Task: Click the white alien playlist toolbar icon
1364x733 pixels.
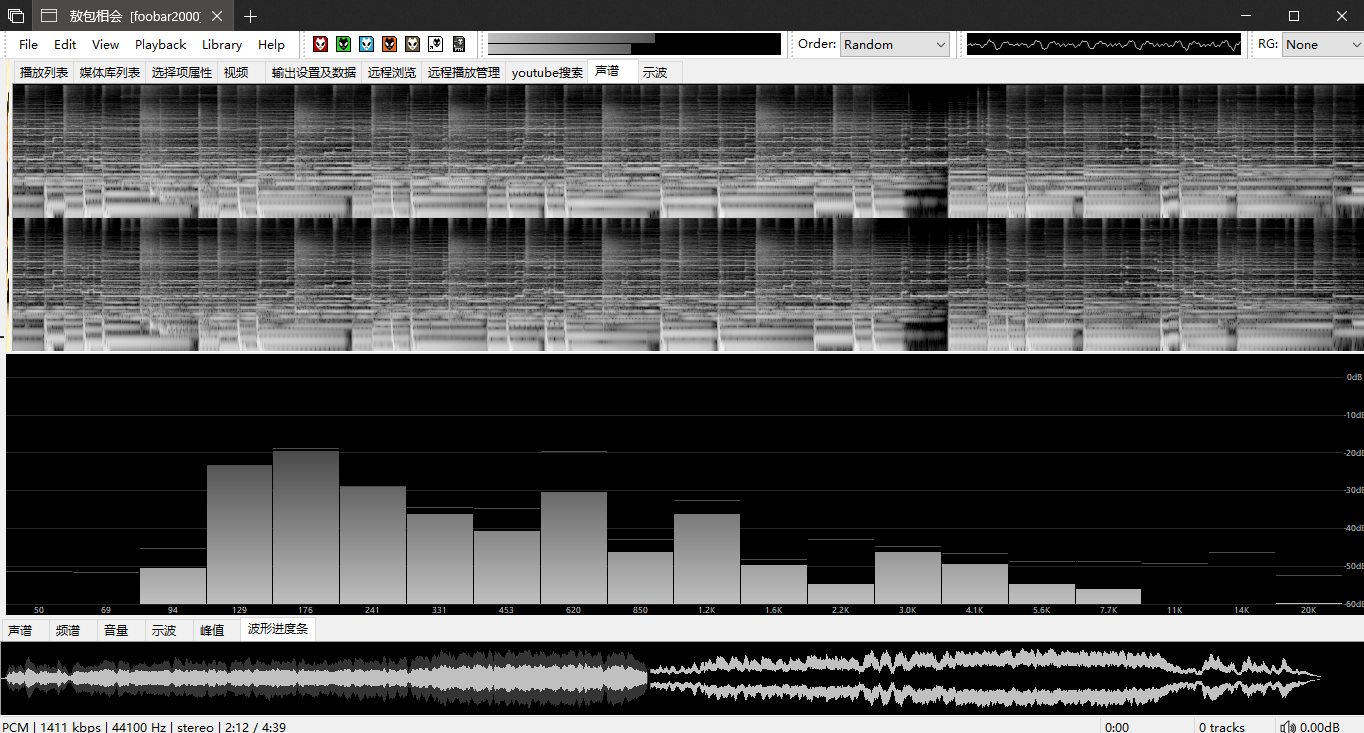Action: tap(435, 44)
